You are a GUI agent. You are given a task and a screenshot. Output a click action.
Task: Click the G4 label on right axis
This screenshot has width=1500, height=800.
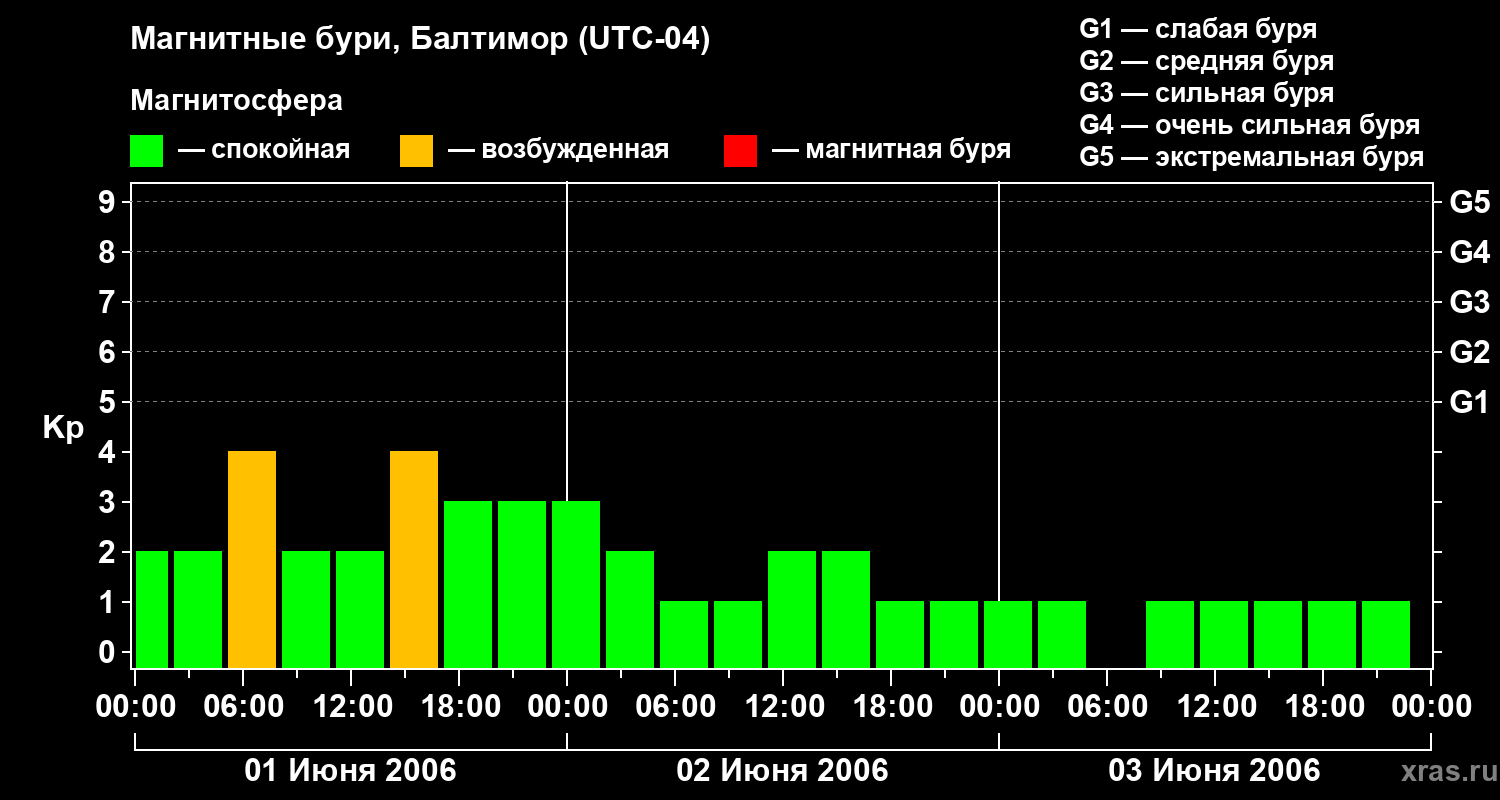point(1469,252)
